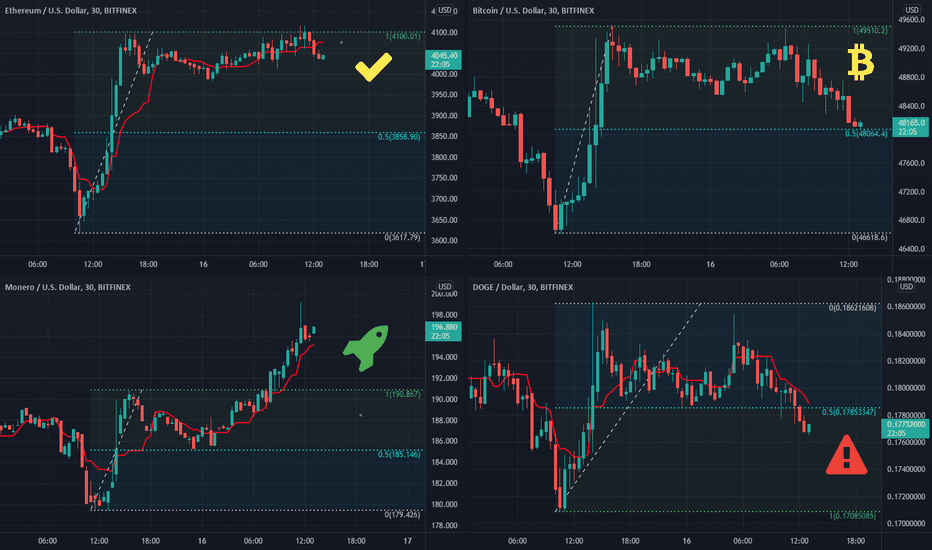The width and height of the screenshot is (932, 550).
Task: Open the USD currency selector on Ethereum chart
Action: point(445,10)
